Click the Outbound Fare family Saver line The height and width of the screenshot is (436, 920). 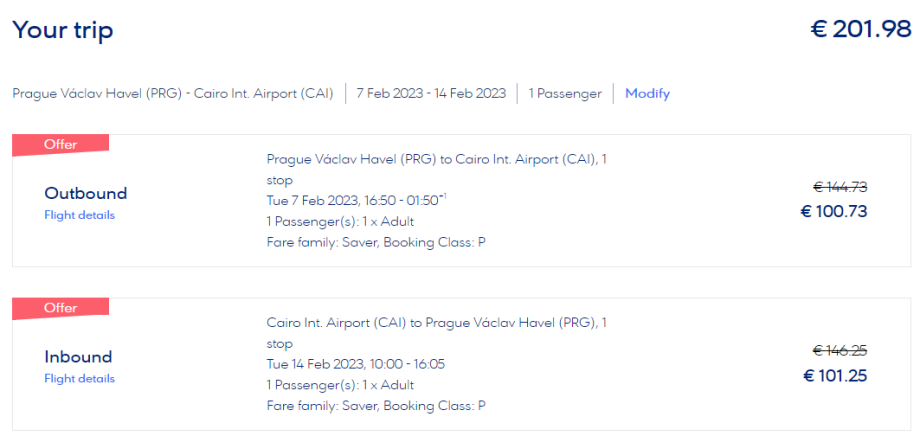[375, 242]
